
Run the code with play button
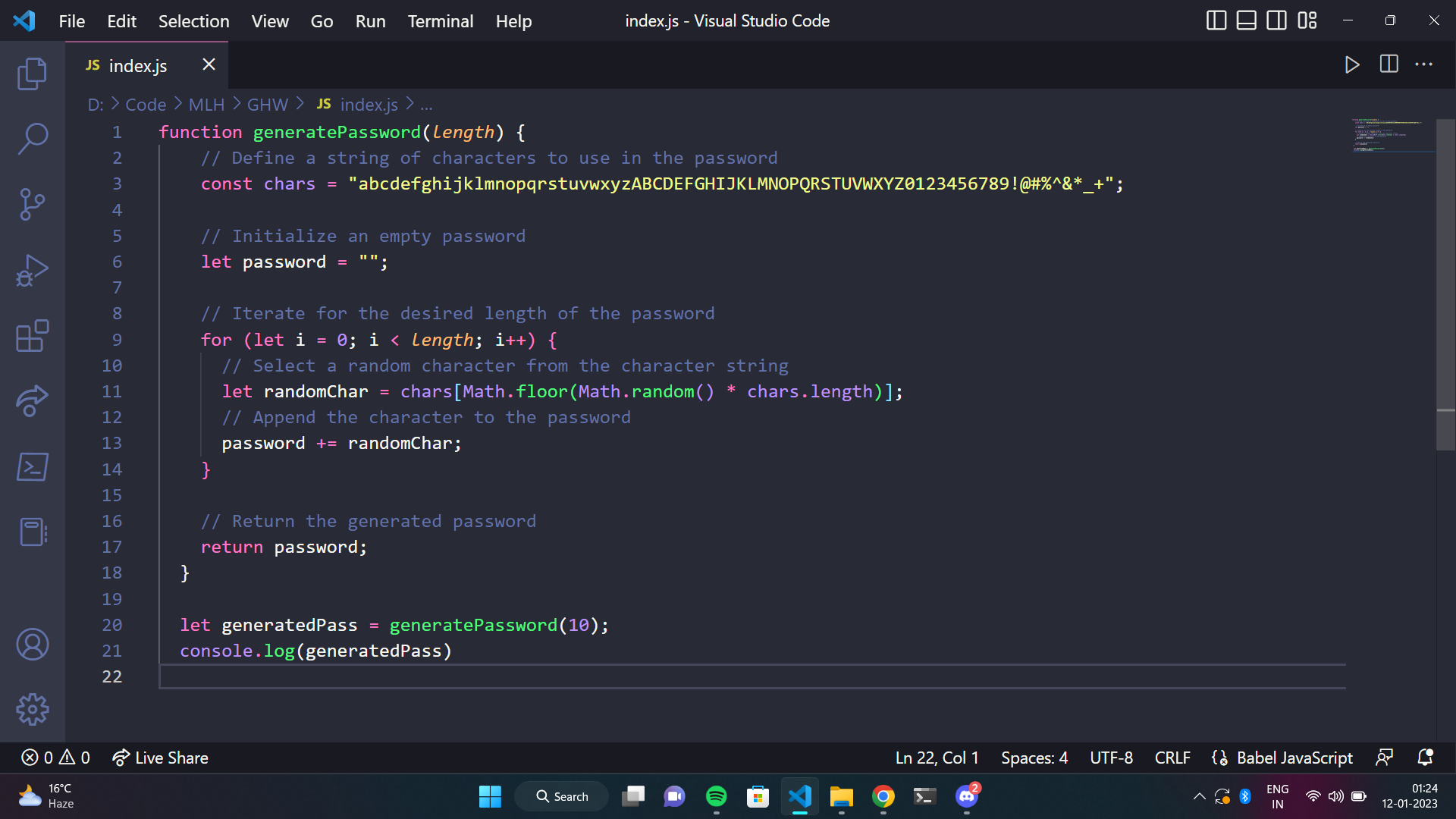click(x=1351, y=64)
